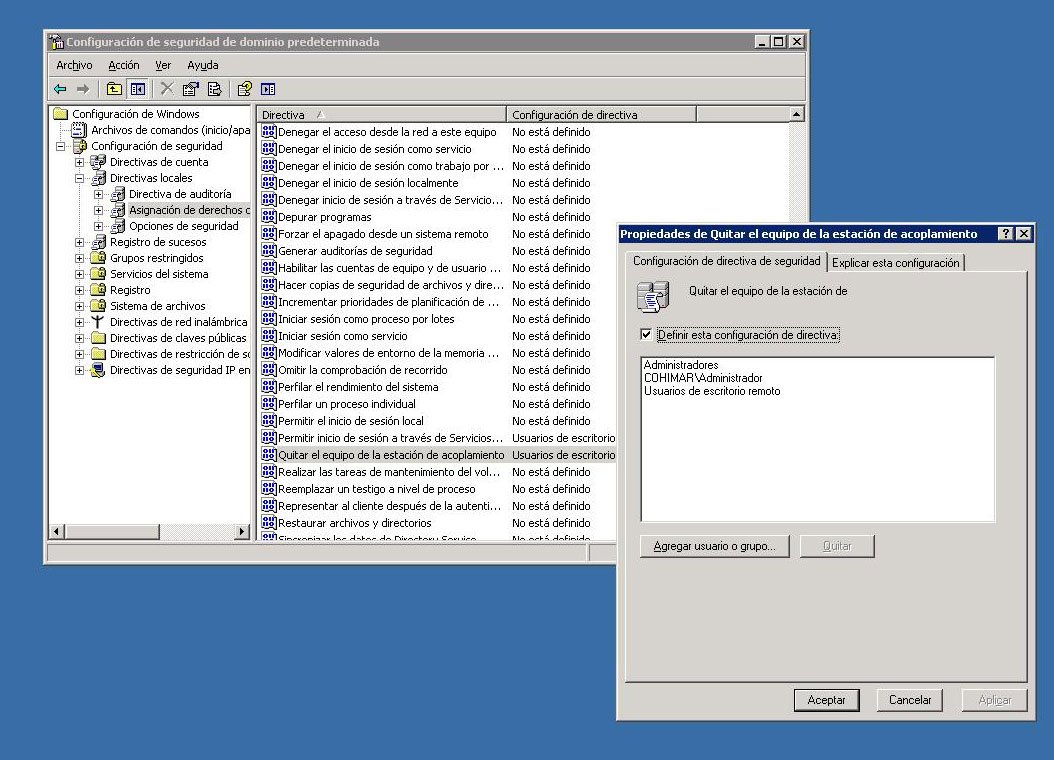Expand the Servicios del sistema node
Viewport: 1054px width, 760px height.
point(79,274)
